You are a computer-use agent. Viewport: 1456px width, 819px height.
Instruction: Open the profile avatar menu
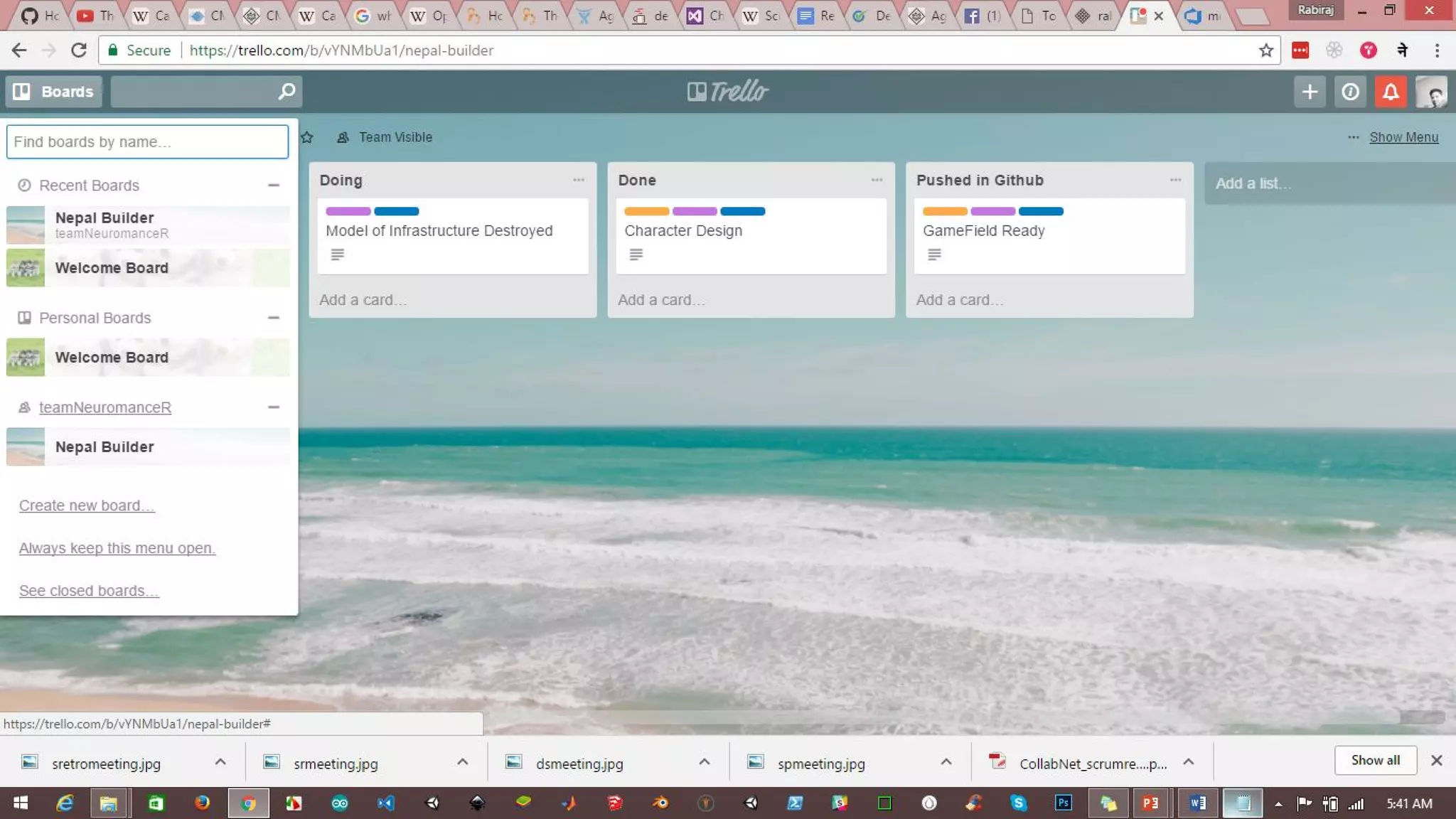[x=1430, y=92]
